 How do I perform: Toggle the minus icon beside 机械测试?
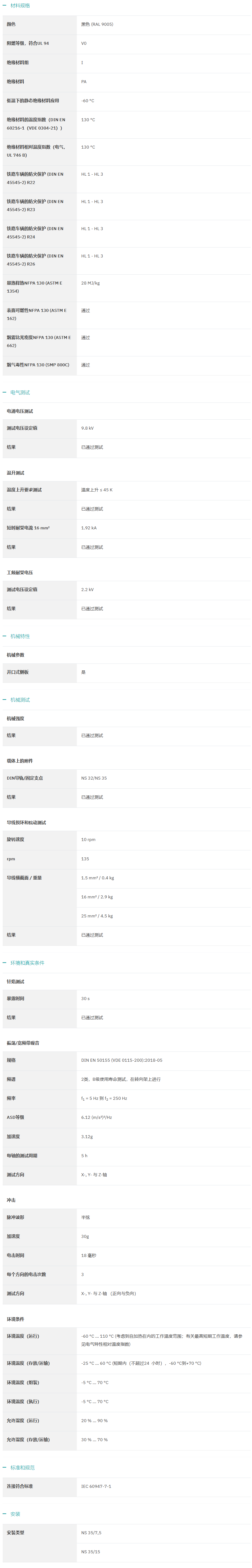(x=4, y=699)
